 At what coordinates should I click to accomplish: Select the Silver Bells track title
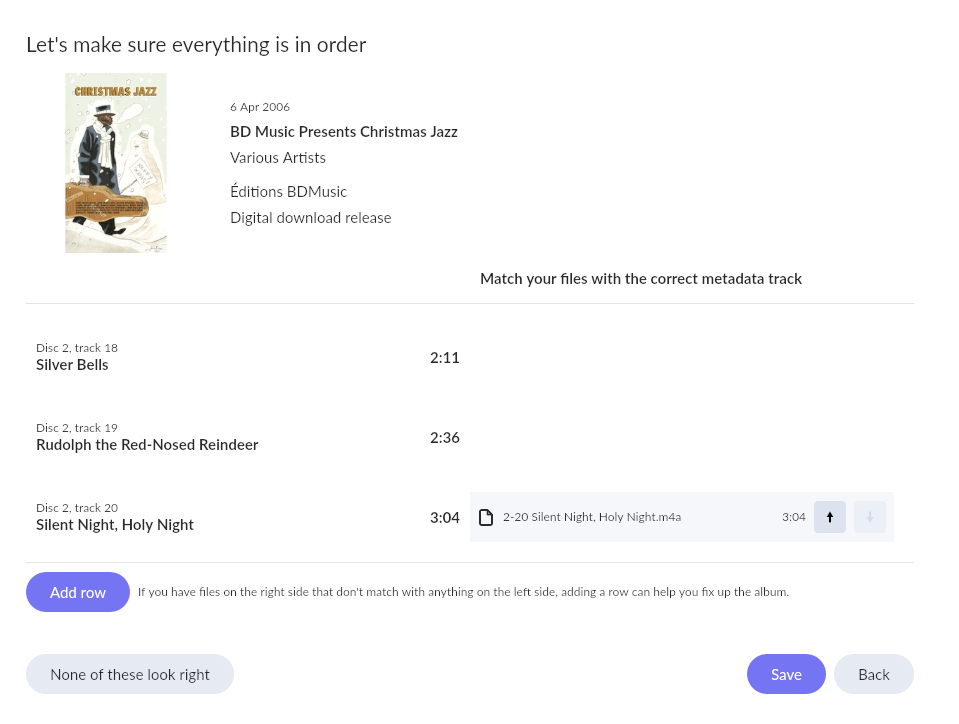click(x=72, y=365)
